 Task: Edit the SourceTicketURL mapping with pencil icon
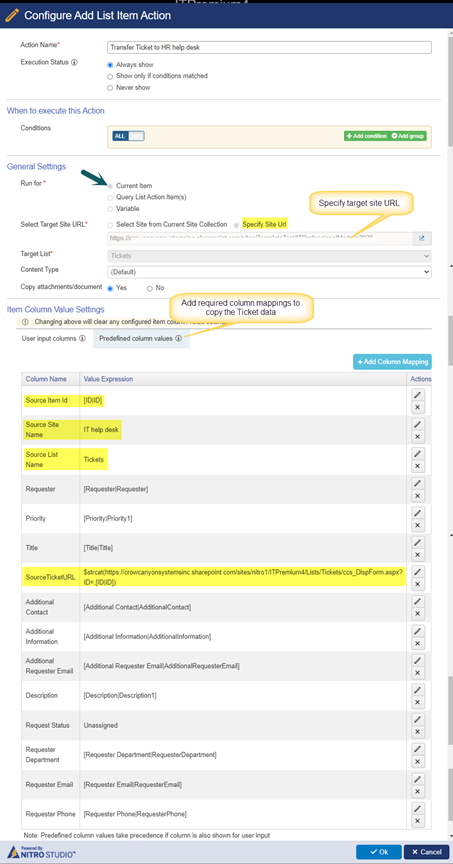(x=417, y=571)
